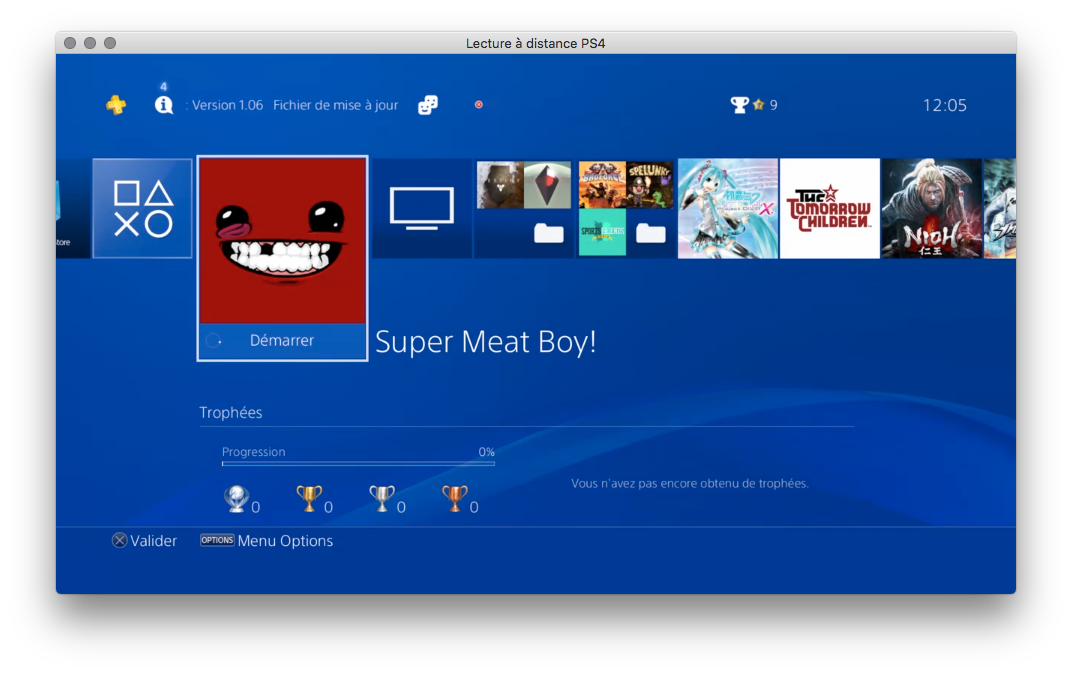Open the folder containing Destiny
Viewport: 1072px width, 674px height.
(524, 208)
